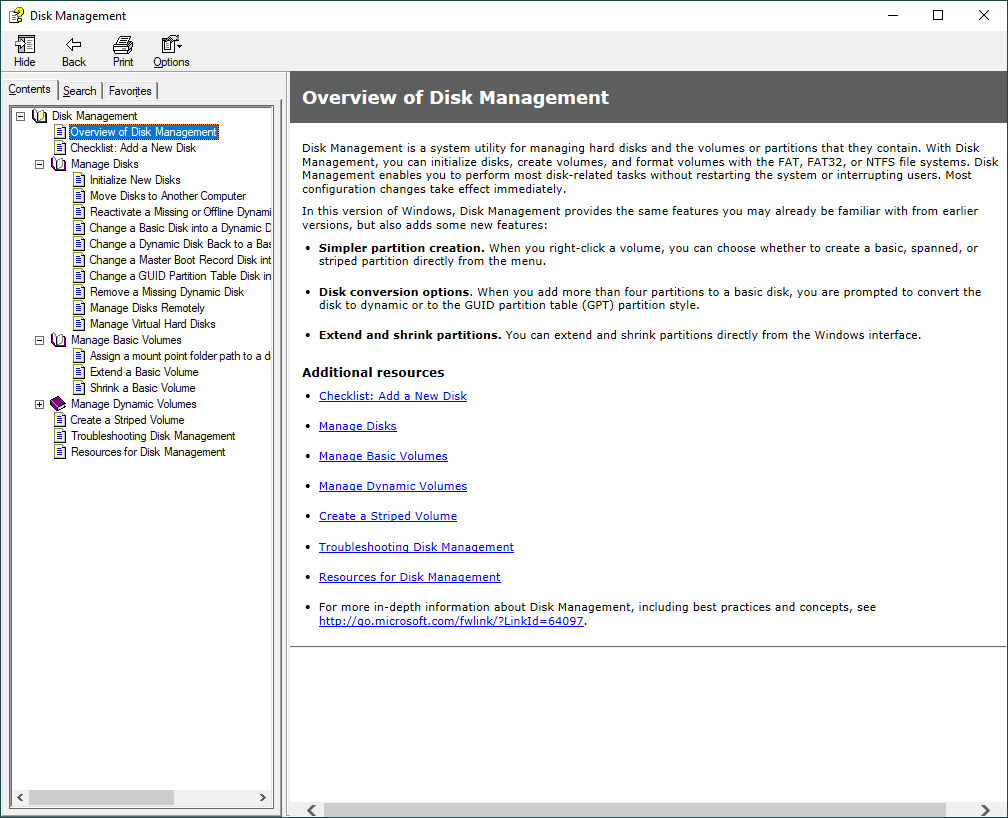1008x818 pixels.
Task: Switch to the Search tab
Action: click(80, 91)
